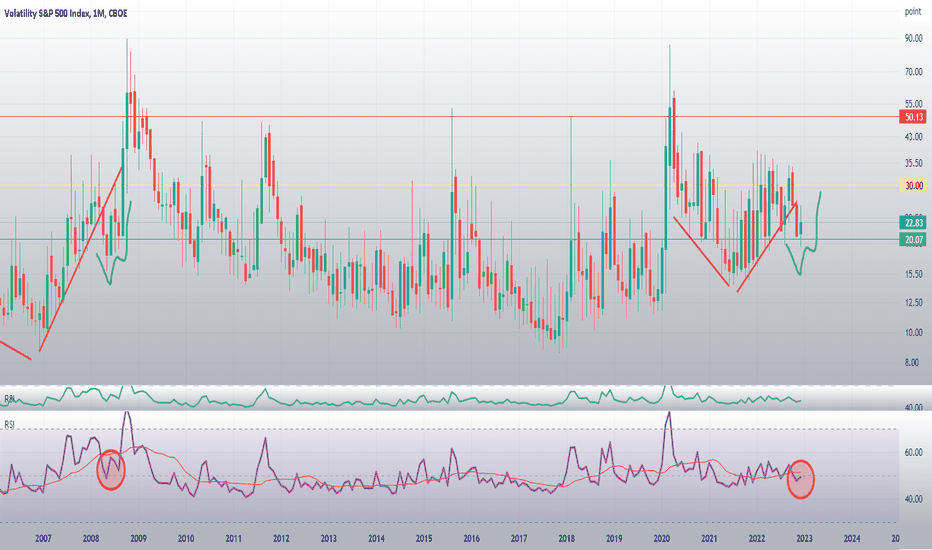Click the 2023 label on time axis
Screen dimensions: 932x550
[804, 539]
